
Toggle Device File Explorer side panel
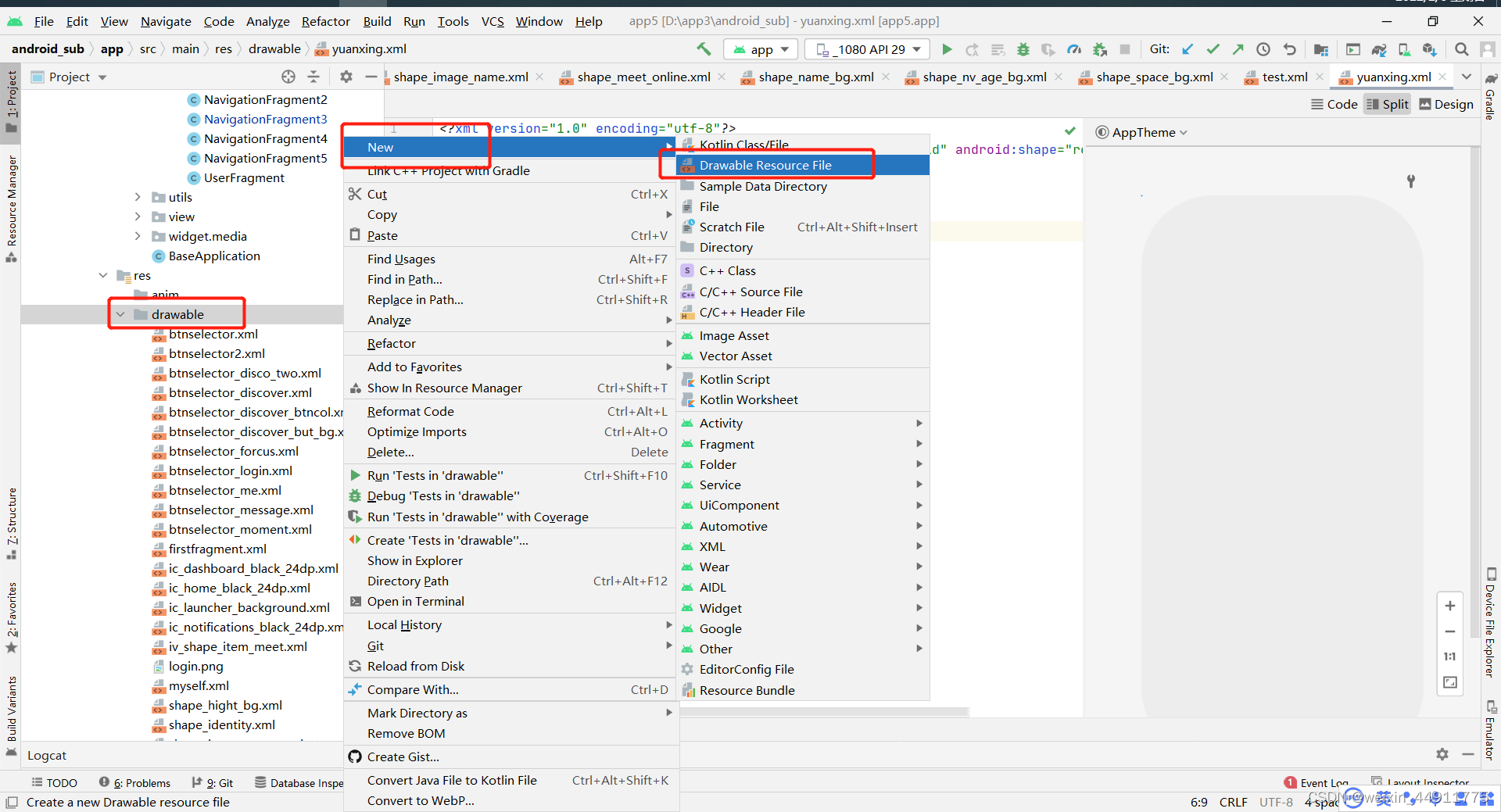pos(1490,624)
